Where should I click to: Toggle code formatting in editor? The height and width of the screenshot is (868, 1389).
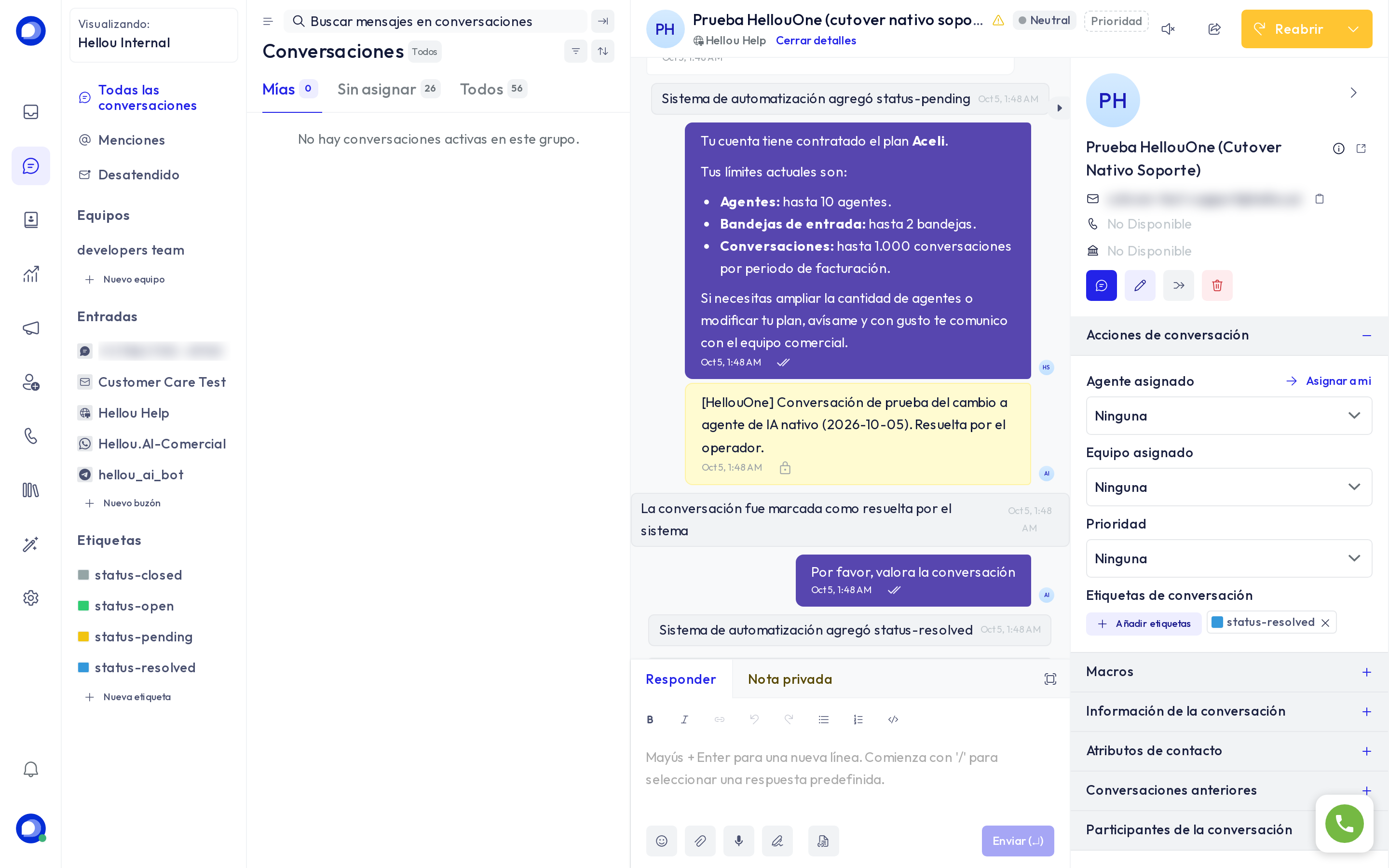coord(893,719)
